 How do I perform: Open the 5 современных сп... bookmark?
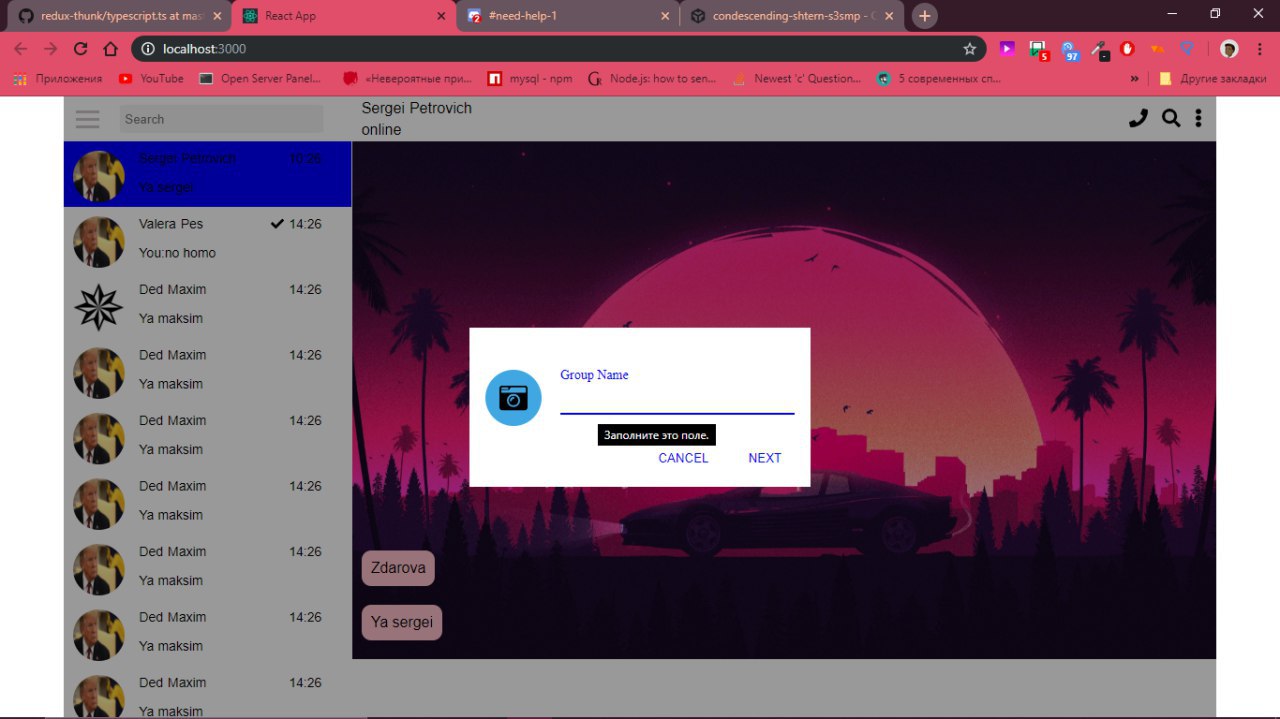point(939,79)
